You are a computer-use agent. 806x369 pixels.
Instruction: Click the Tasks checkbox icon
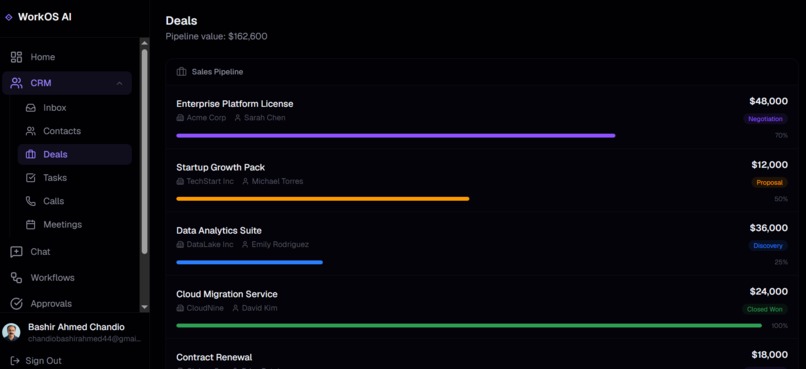click(x=31, y=178)
